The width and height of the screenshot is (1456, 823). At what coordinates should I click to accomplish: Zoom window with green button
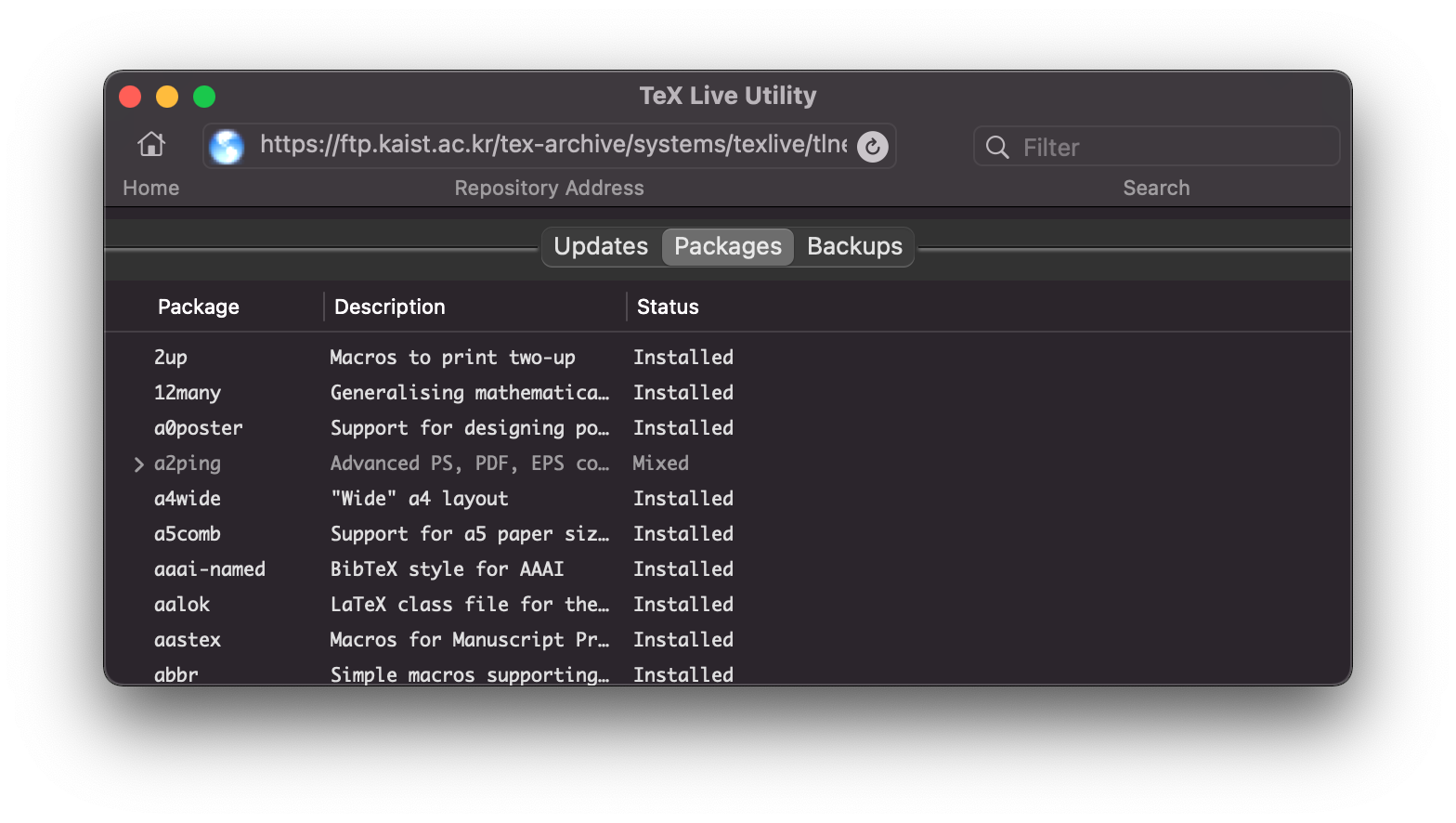coord(204,97)
